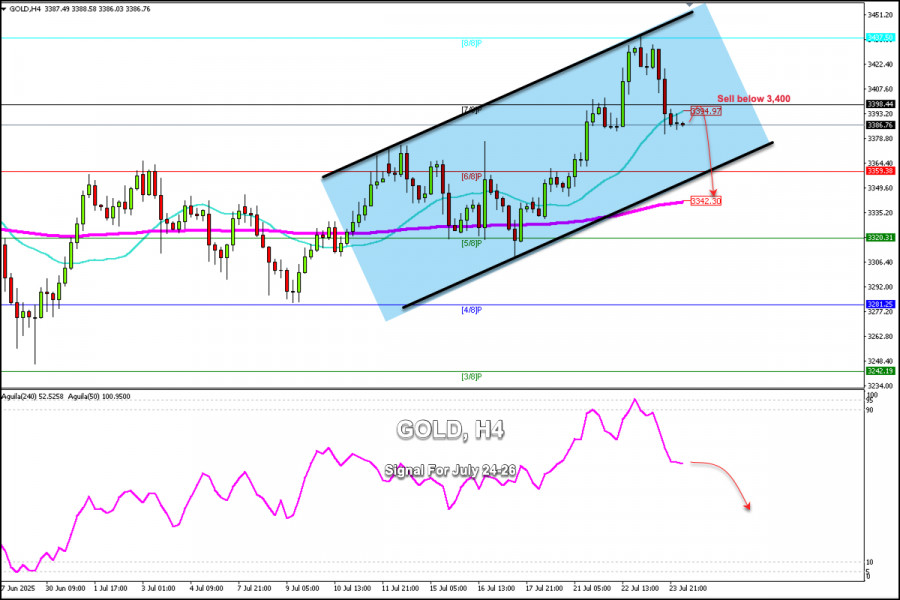Screen dimensions: 900x600
Task: Click the 3378.80 price axis value
Action: (880, 138)
